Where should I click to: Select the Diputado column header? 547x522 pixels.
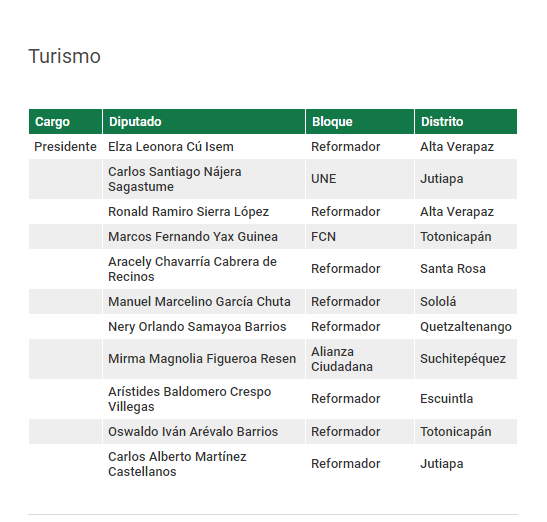pos(204,121)
